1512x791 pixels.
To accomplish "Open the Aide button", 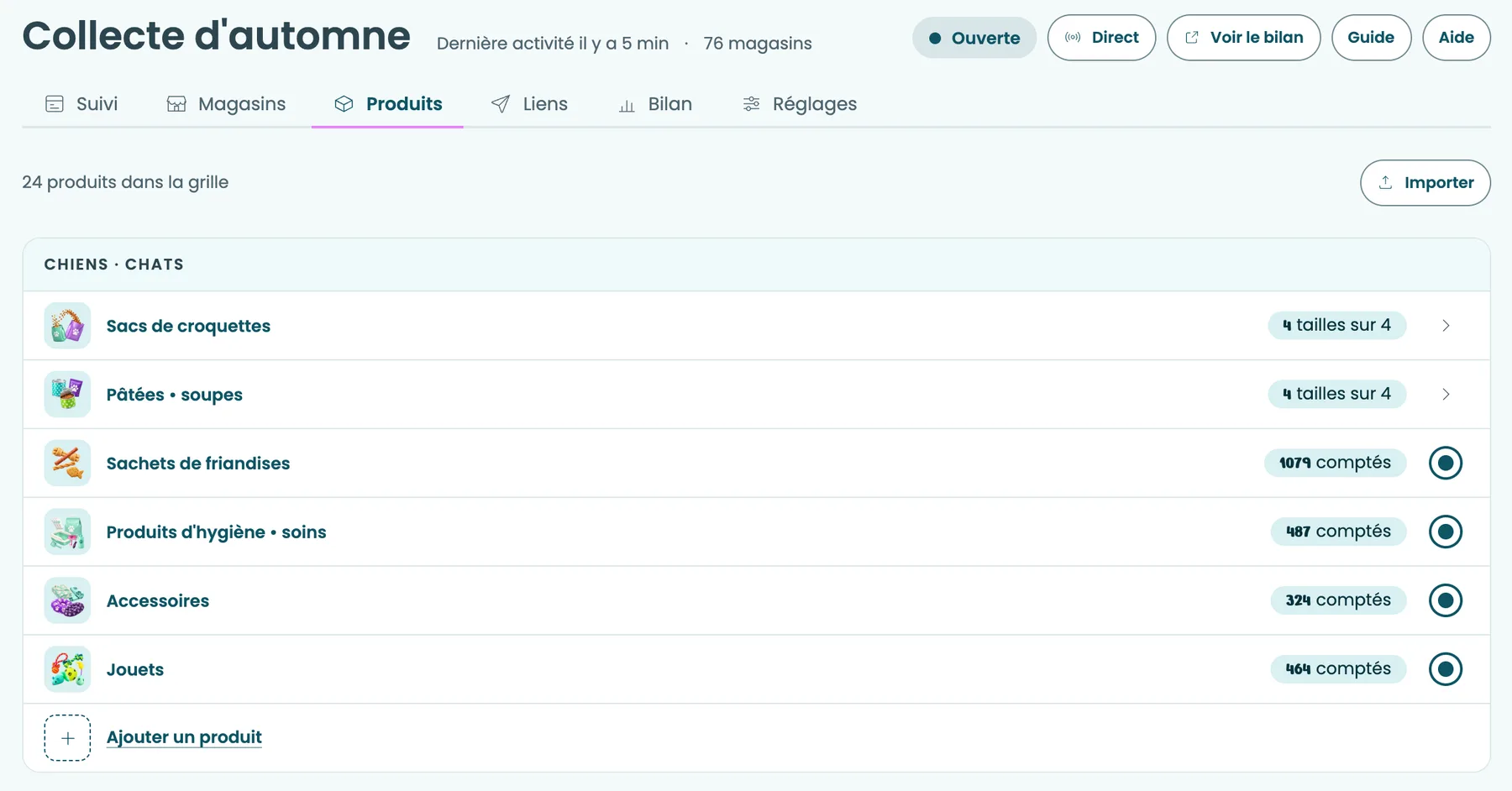I will [x=1457, y=38].
